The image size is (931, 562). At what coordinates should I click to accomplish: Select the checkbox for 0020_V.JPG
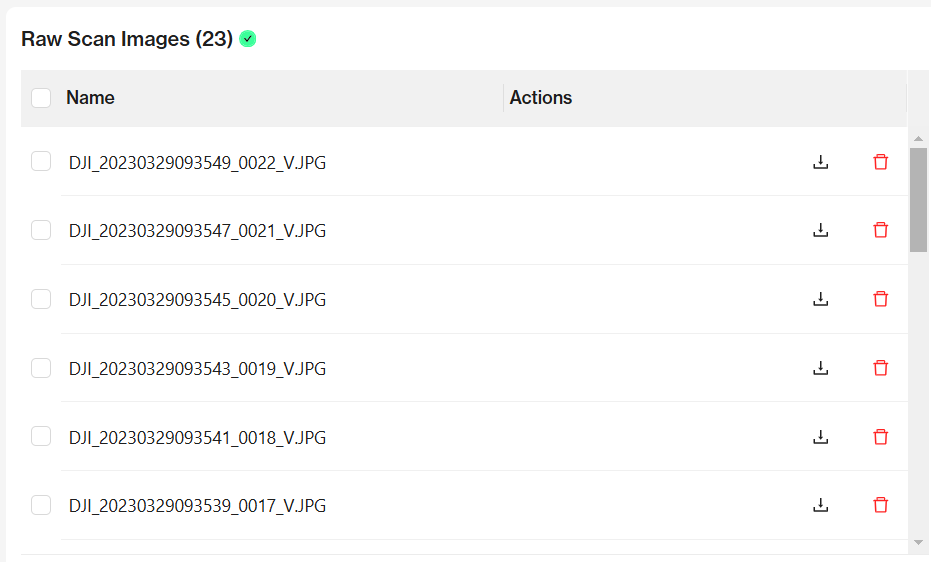(41, 299)
